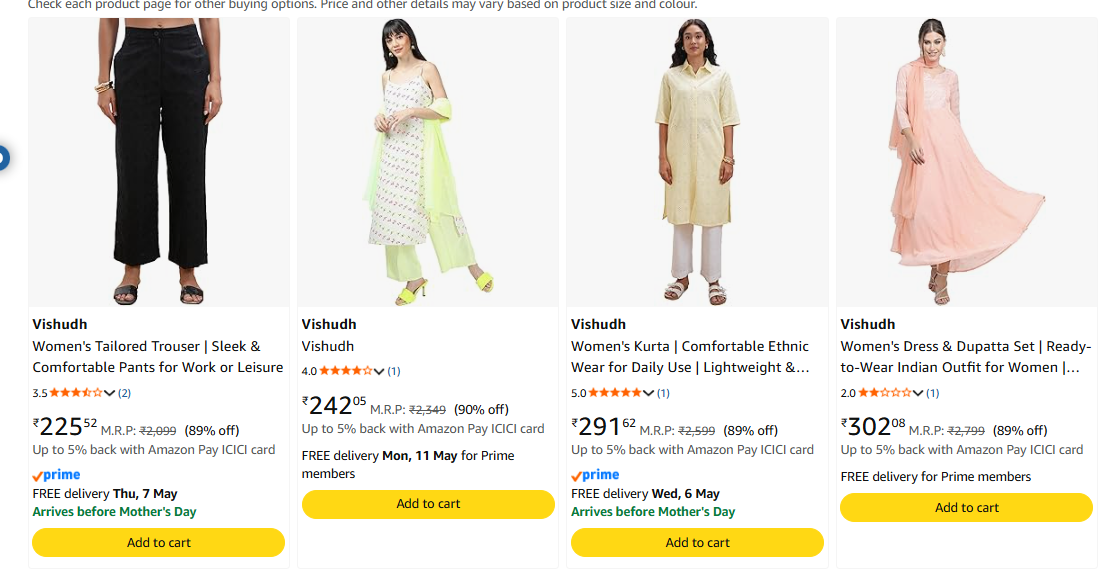Click 4.0 star rating of Vishudh dupatta set
This screenshot has height=576, width=1101.
pyautogui.click(x=345, y=371)
